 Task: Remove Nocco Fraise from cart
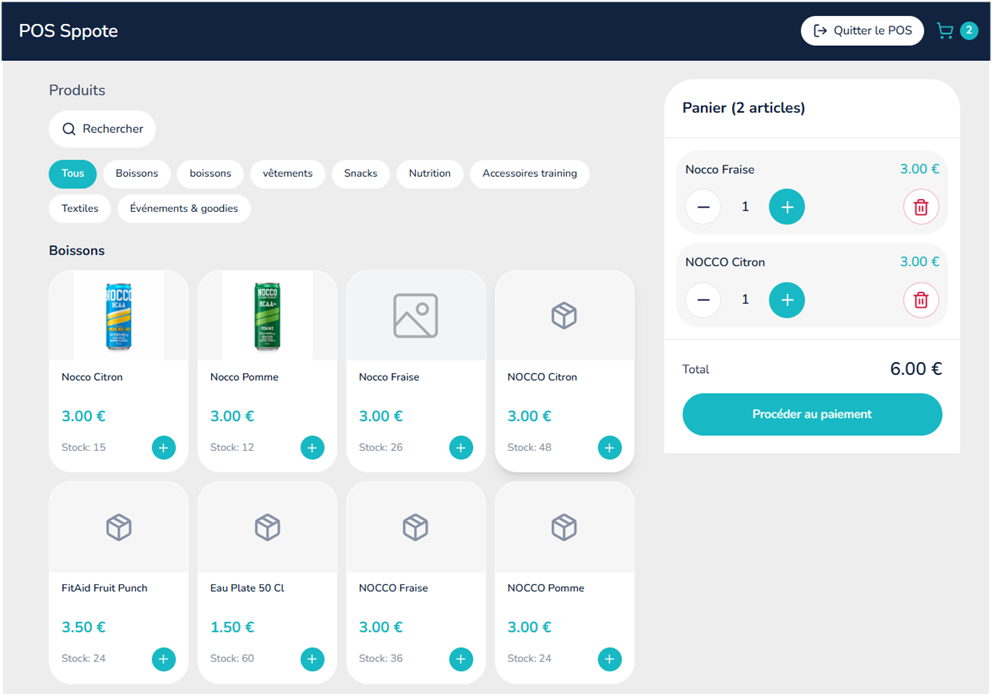point(921,207)
